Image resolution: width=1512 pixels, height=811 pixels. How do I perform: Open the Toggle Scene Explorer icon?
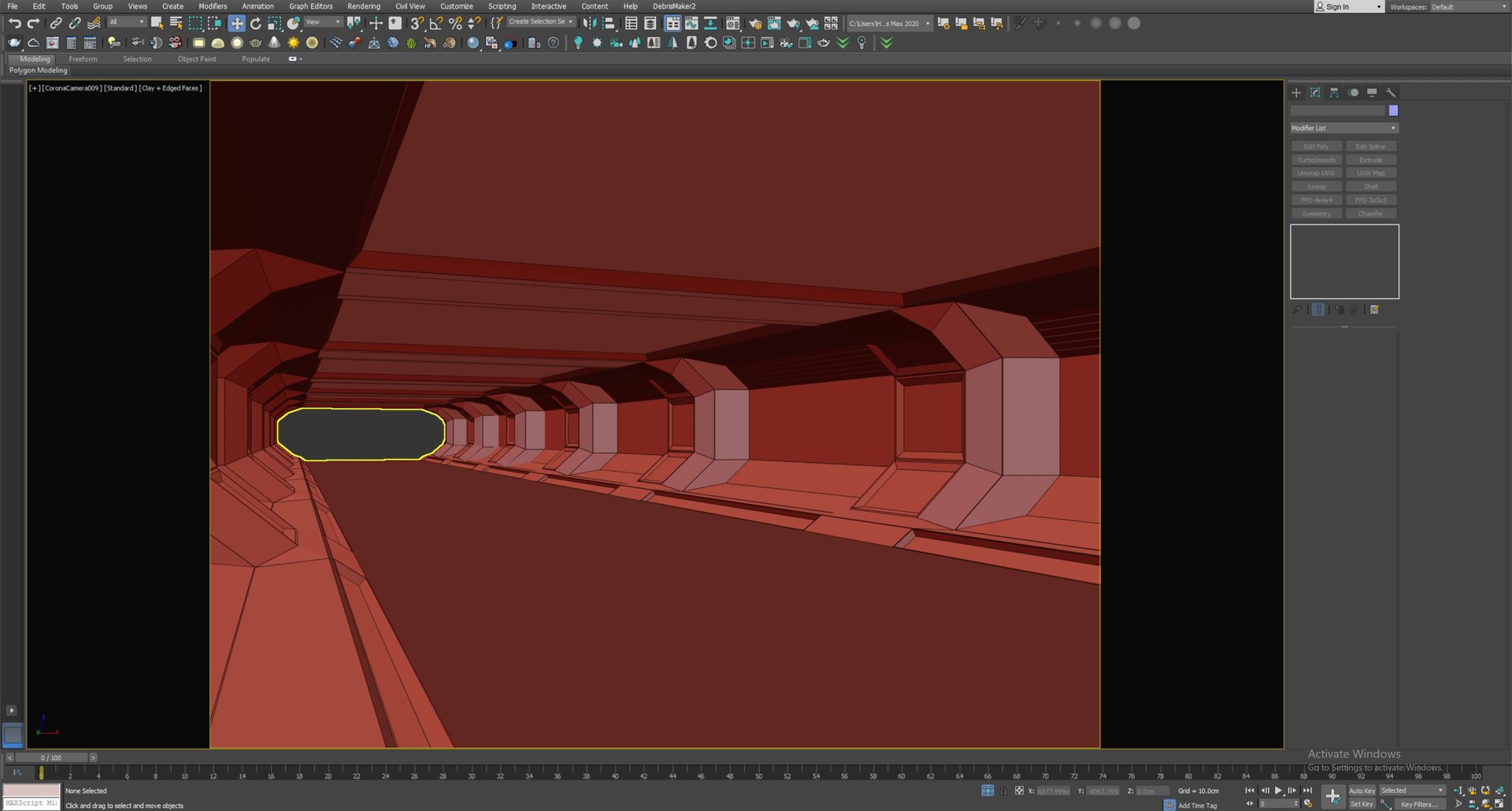[631, 23]
